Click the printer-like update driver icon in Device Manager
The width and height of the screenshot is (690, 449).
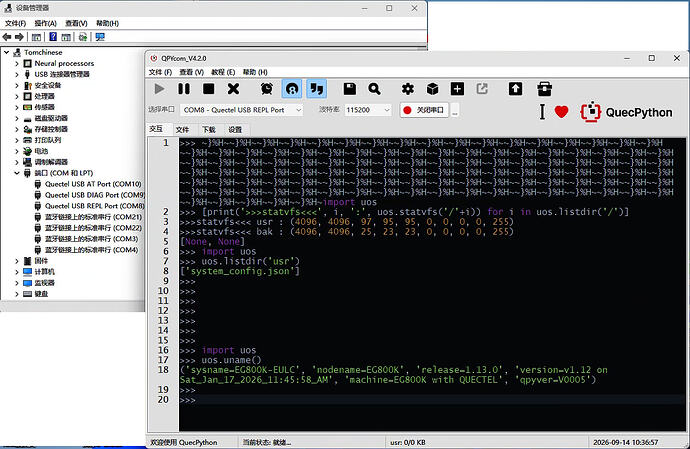pyautogui.click(x=83, y=37)
